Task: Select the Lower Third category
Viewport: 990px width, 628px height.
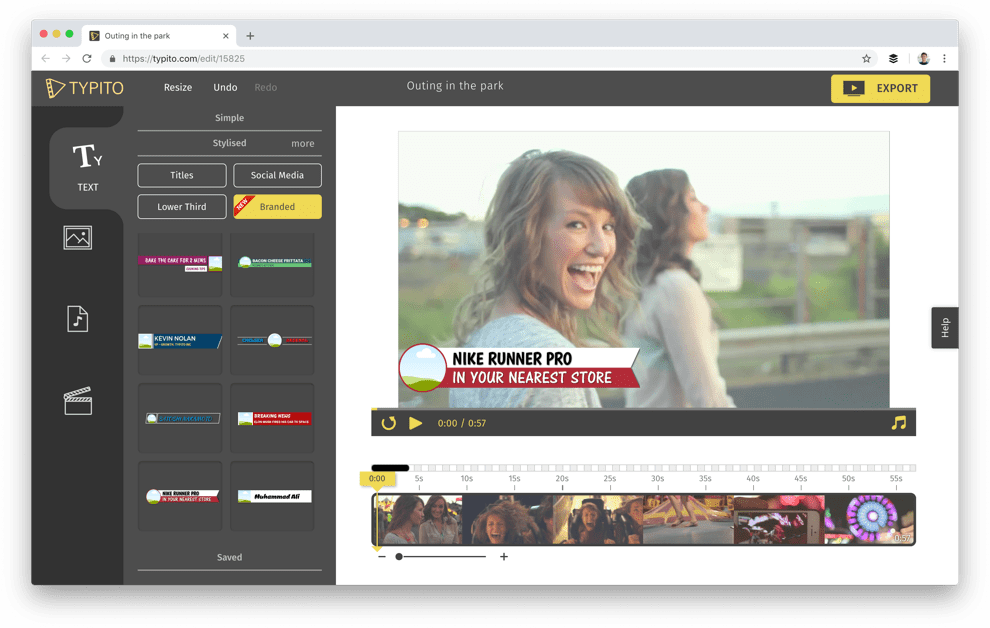Action: point(182,207)
